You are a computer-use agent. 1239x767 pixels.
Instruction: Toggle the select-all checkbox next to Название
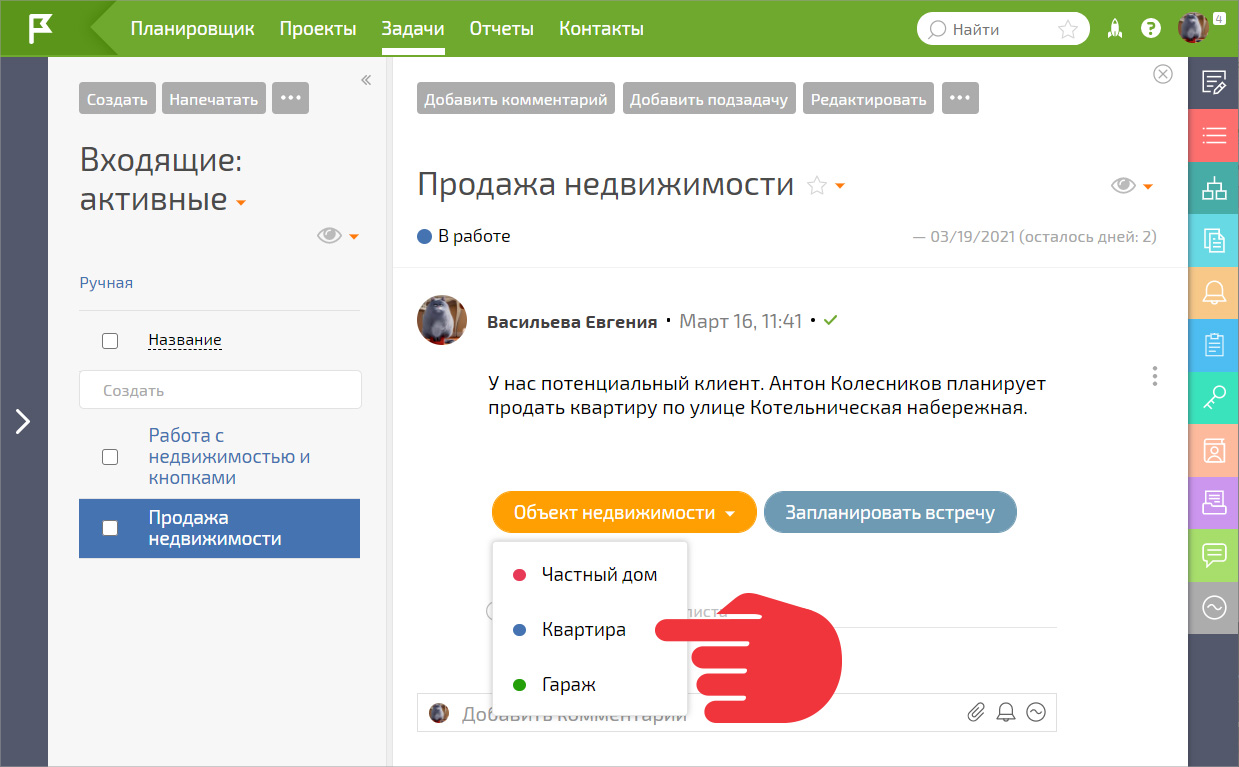(x=110, y=341)
